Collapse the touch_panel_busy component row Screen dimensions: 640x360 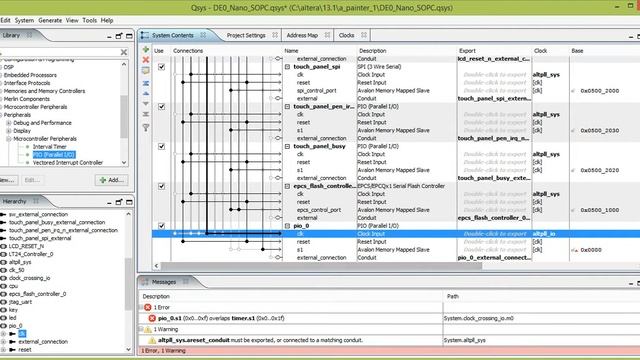(287, 146)
